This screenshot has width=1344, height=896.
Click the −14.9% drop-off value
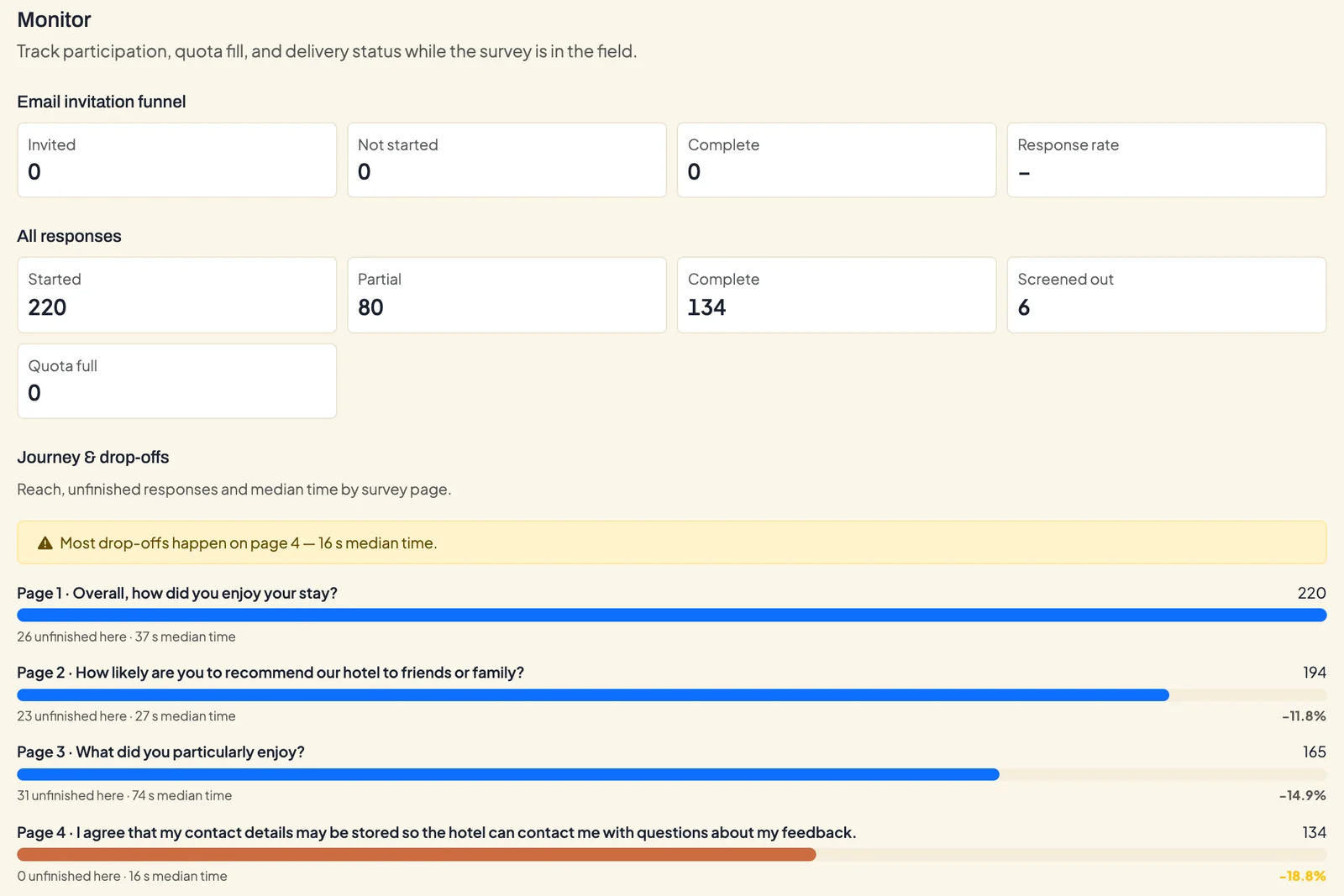1303,796
